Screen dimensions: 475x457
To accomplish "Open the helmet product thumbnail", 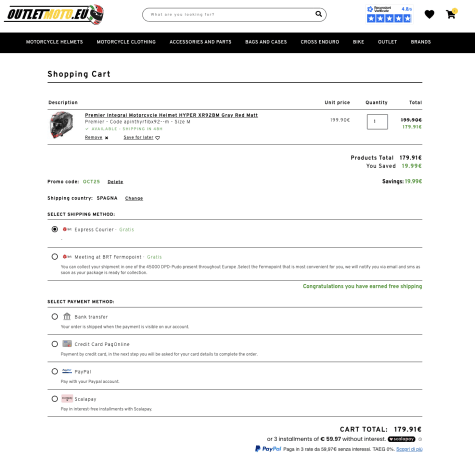I will [x=62, y=125].
